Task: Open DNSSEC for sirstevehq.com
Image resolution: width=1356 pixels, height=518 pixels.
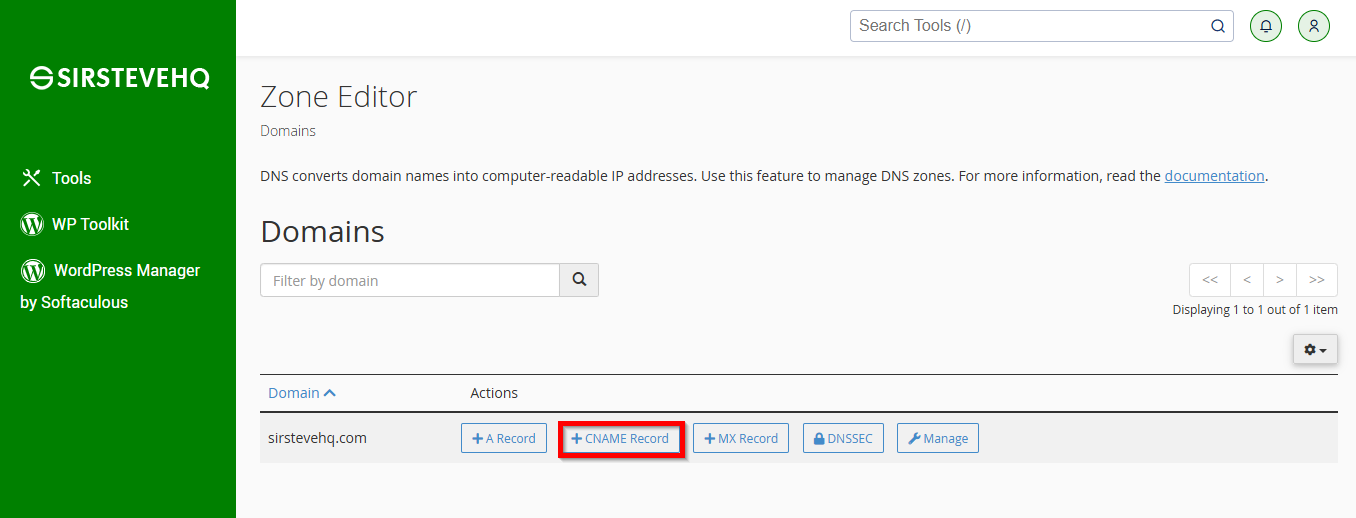Action: 843,438
